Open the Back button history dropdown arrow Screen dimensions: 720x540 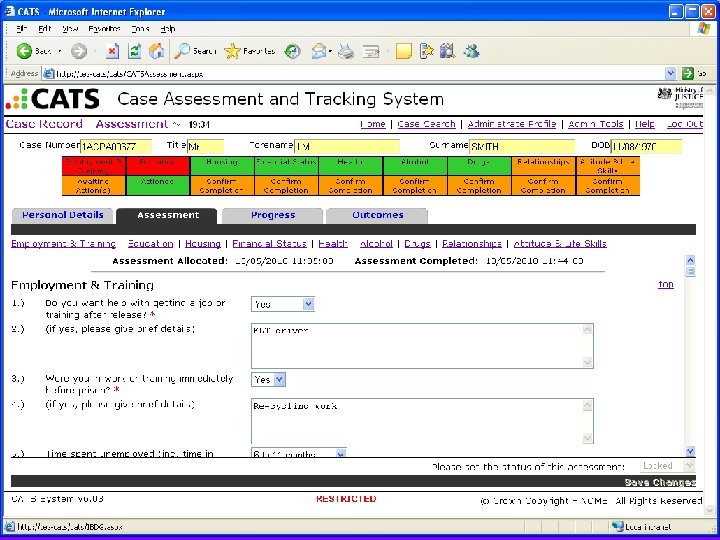pos(60,51)
